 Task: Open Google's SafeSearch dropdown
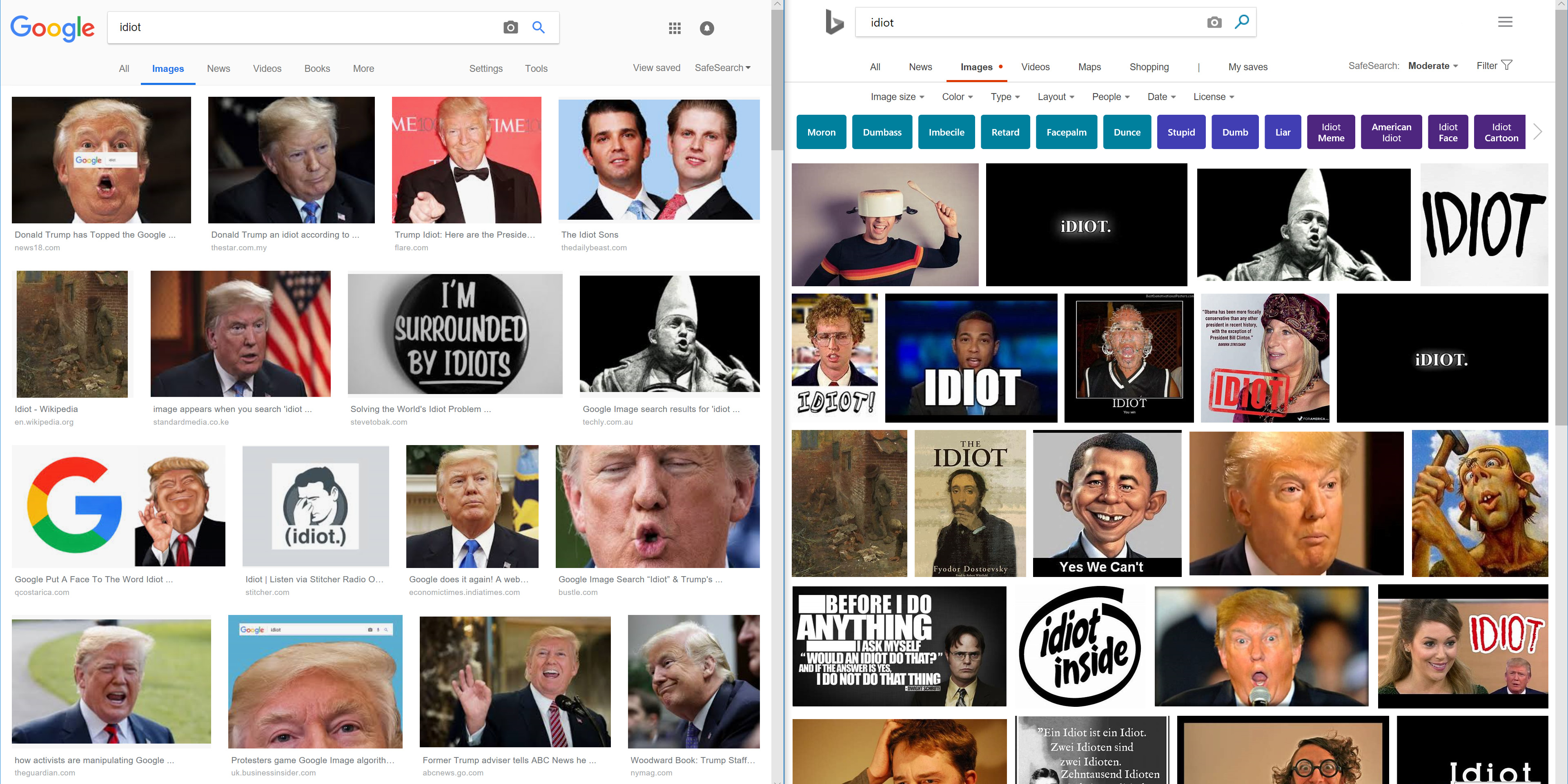[722, 67]
